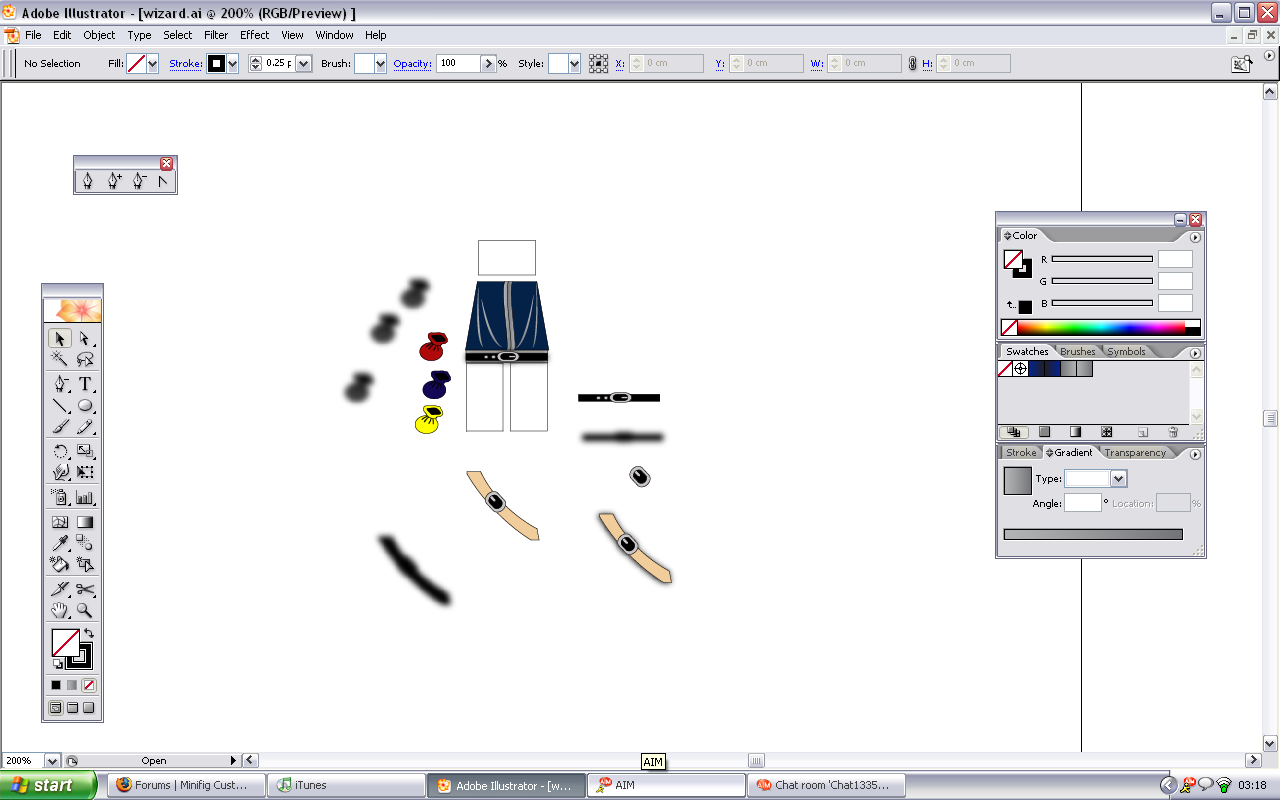Select the Pencil tool
Screen dimensions: 1280x800
click(x=85, y=427)
